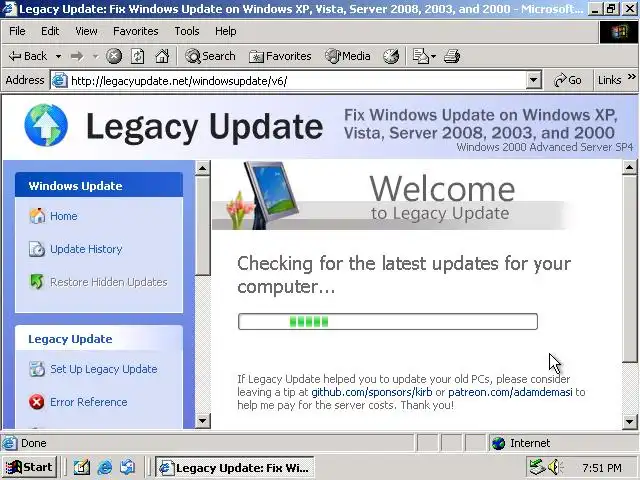Open the Home link in sidebar

point(64,216)
